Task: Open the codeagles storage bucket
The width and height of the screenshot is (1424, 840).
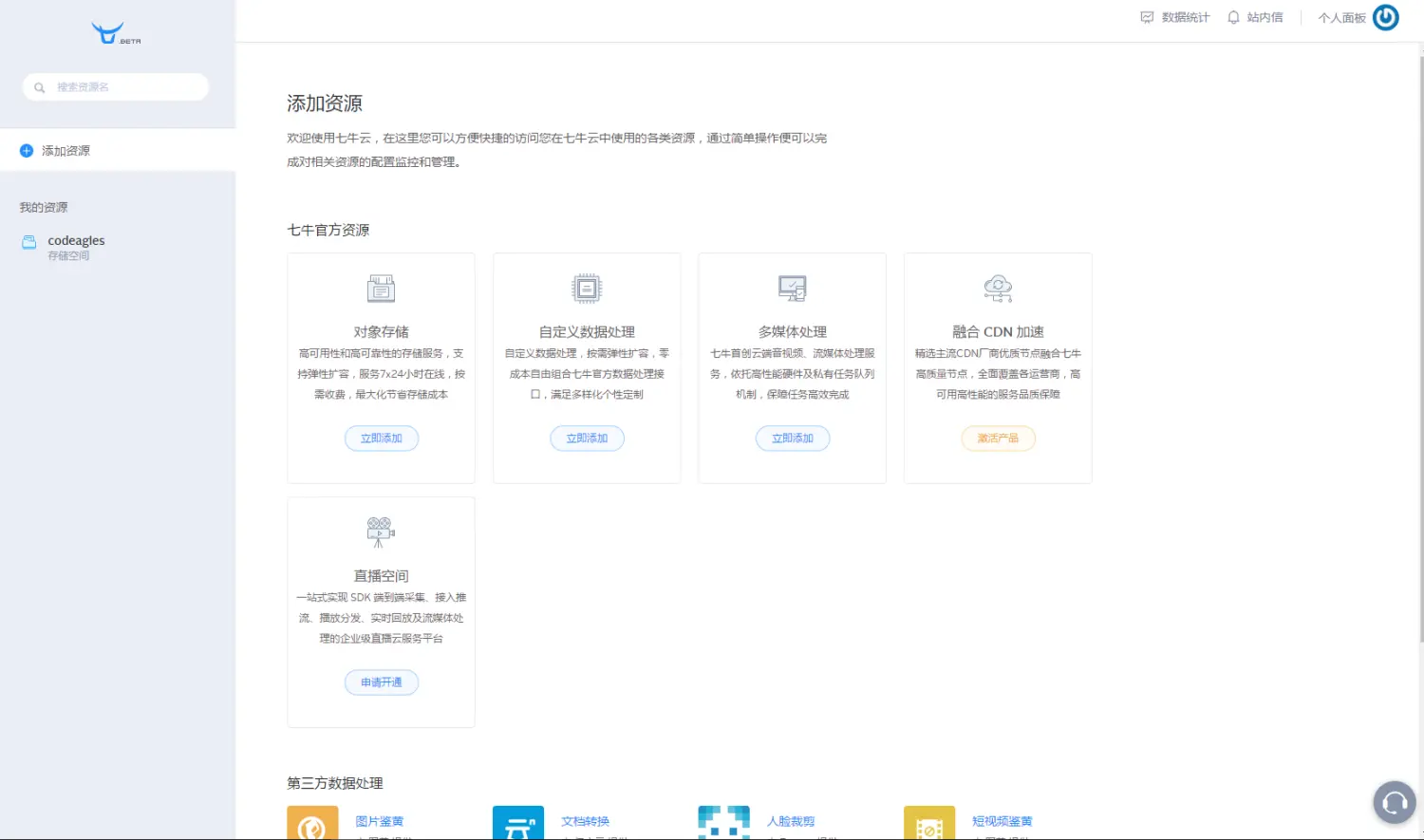Action: click(76, 247)
